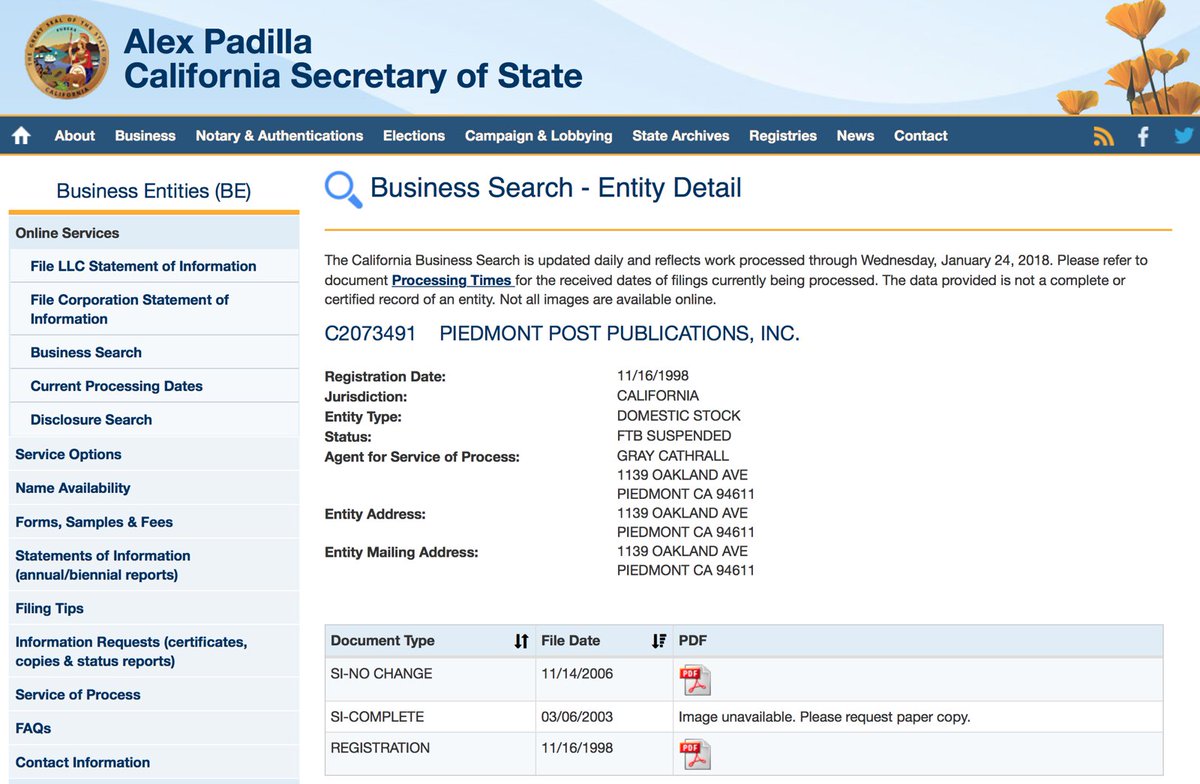Open Information Requests certificates link

tap(131, 651)
